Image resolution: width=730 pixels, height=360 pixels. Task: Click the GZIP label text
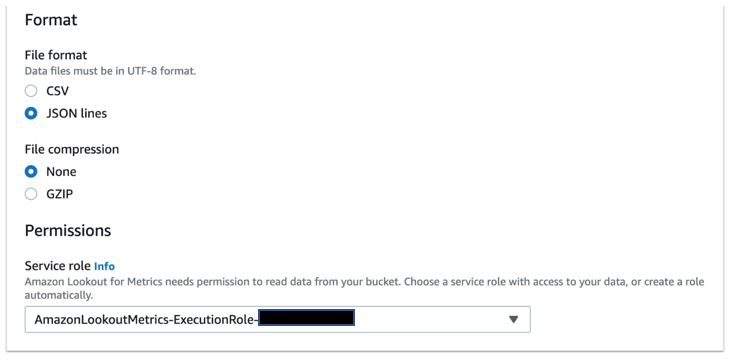[60, 194]
